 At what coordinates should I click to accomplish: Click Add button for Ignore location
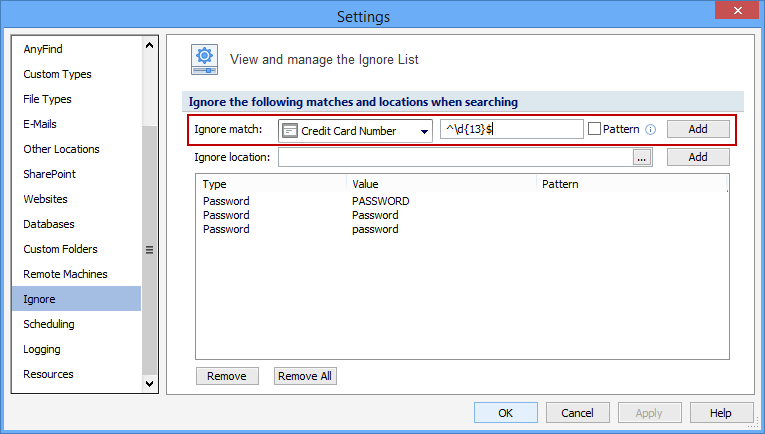[x=698, y=157]
